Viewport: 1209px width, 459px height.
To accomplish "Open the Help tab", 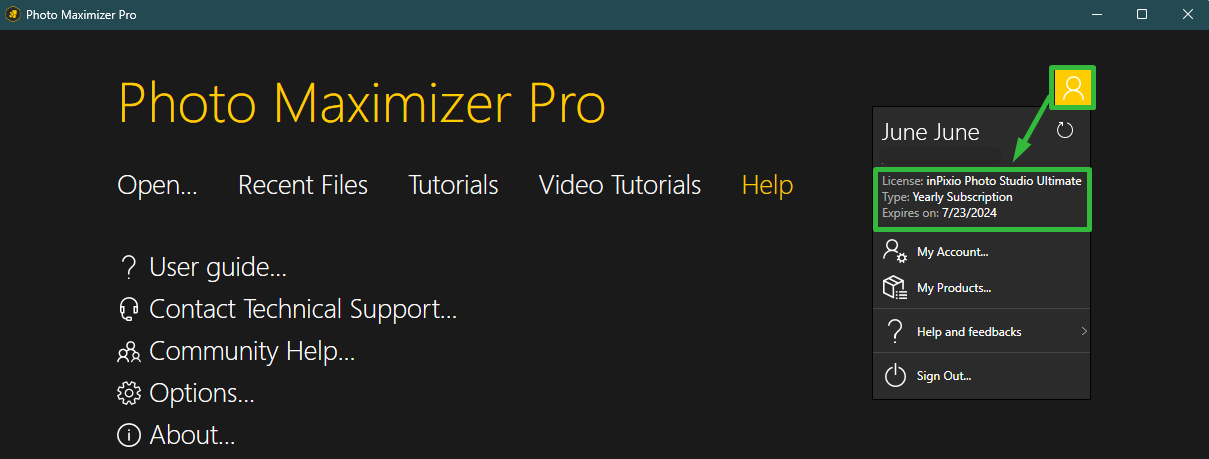I will click(x=768, y=185).
